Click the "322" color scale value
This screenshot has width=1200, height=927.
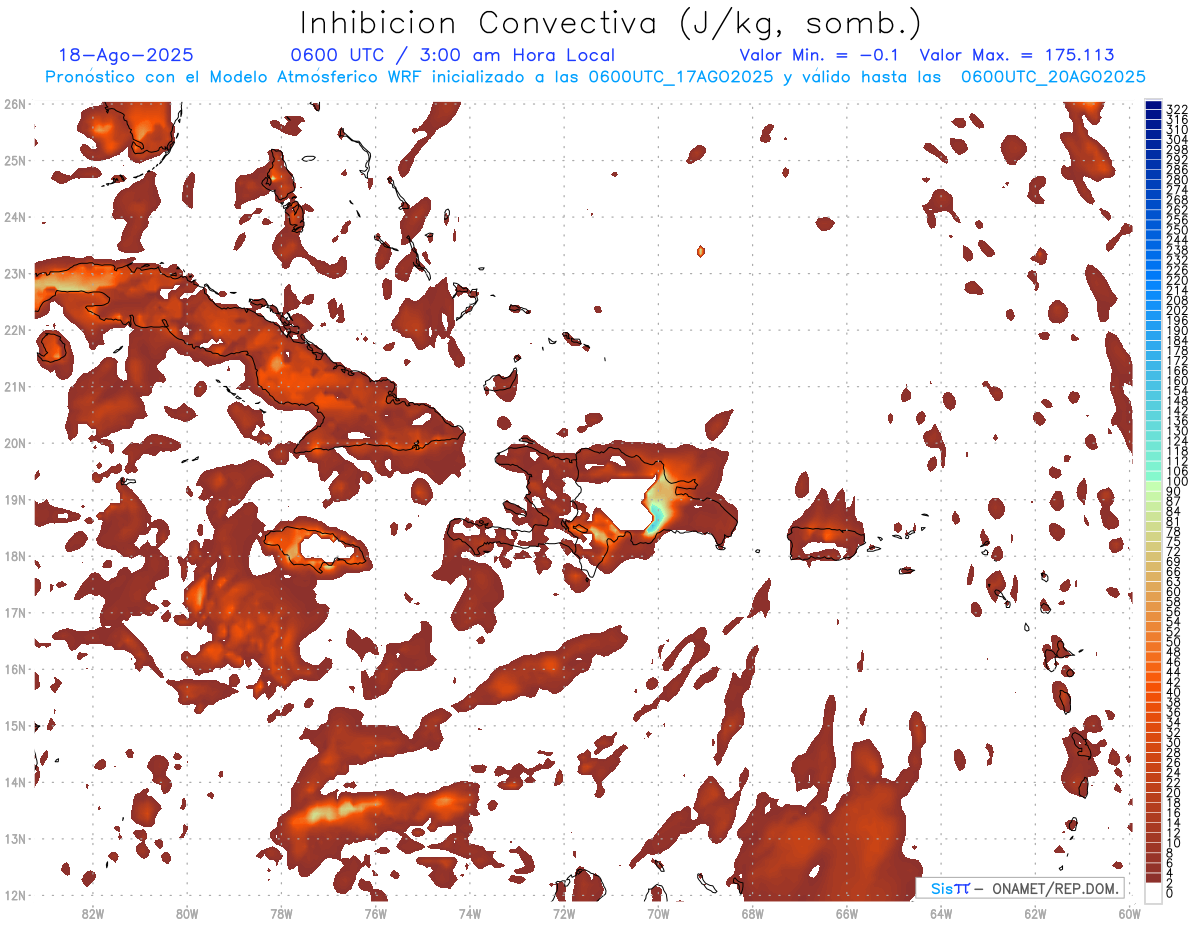coord(1177,109)
